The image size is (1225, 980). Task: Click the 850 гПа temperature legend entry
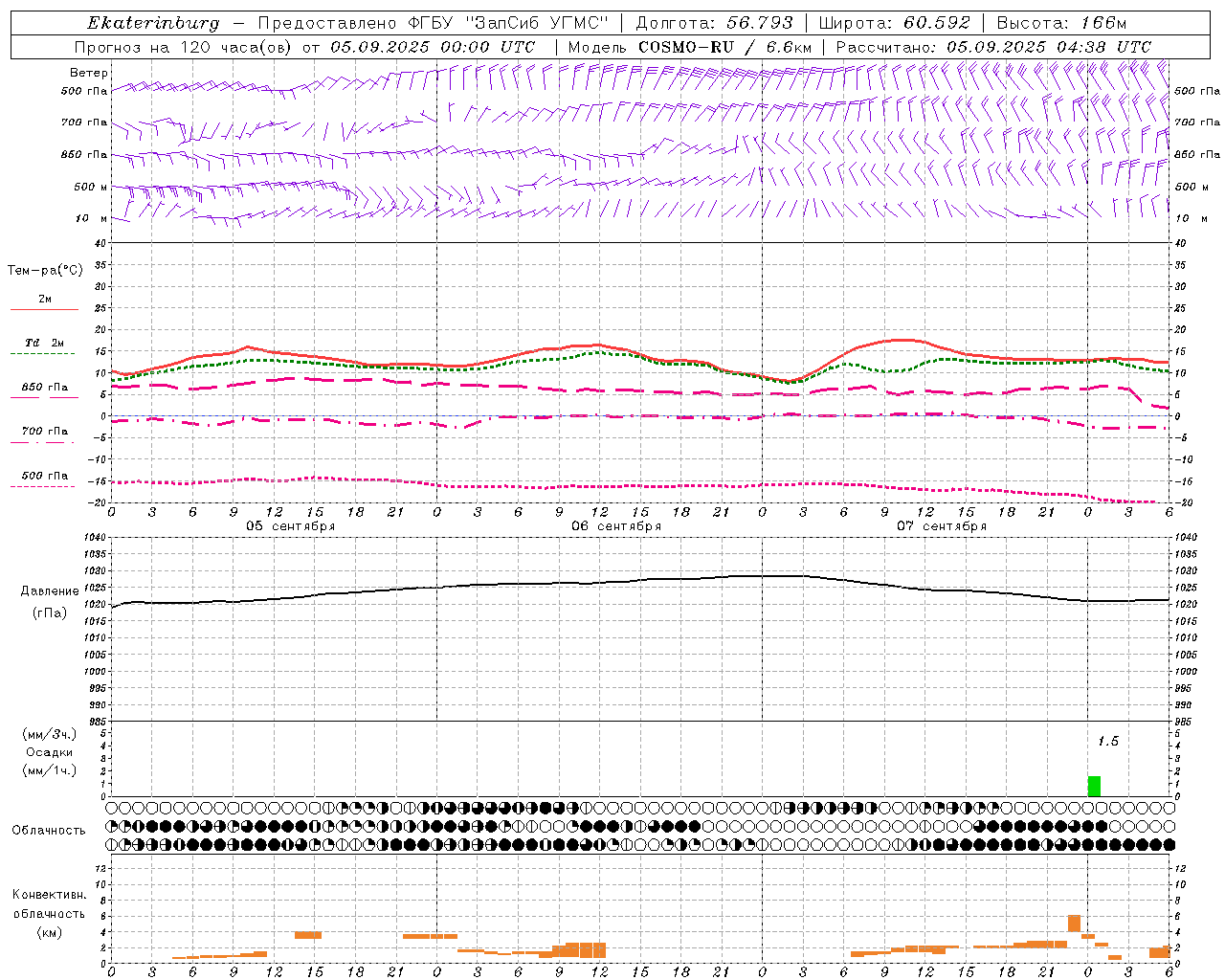pyautogui.click(x=45, y=388)
